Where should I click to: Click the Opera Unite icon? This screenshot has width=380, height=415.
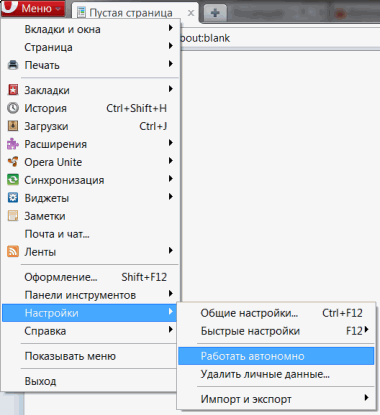pos(13,162)
